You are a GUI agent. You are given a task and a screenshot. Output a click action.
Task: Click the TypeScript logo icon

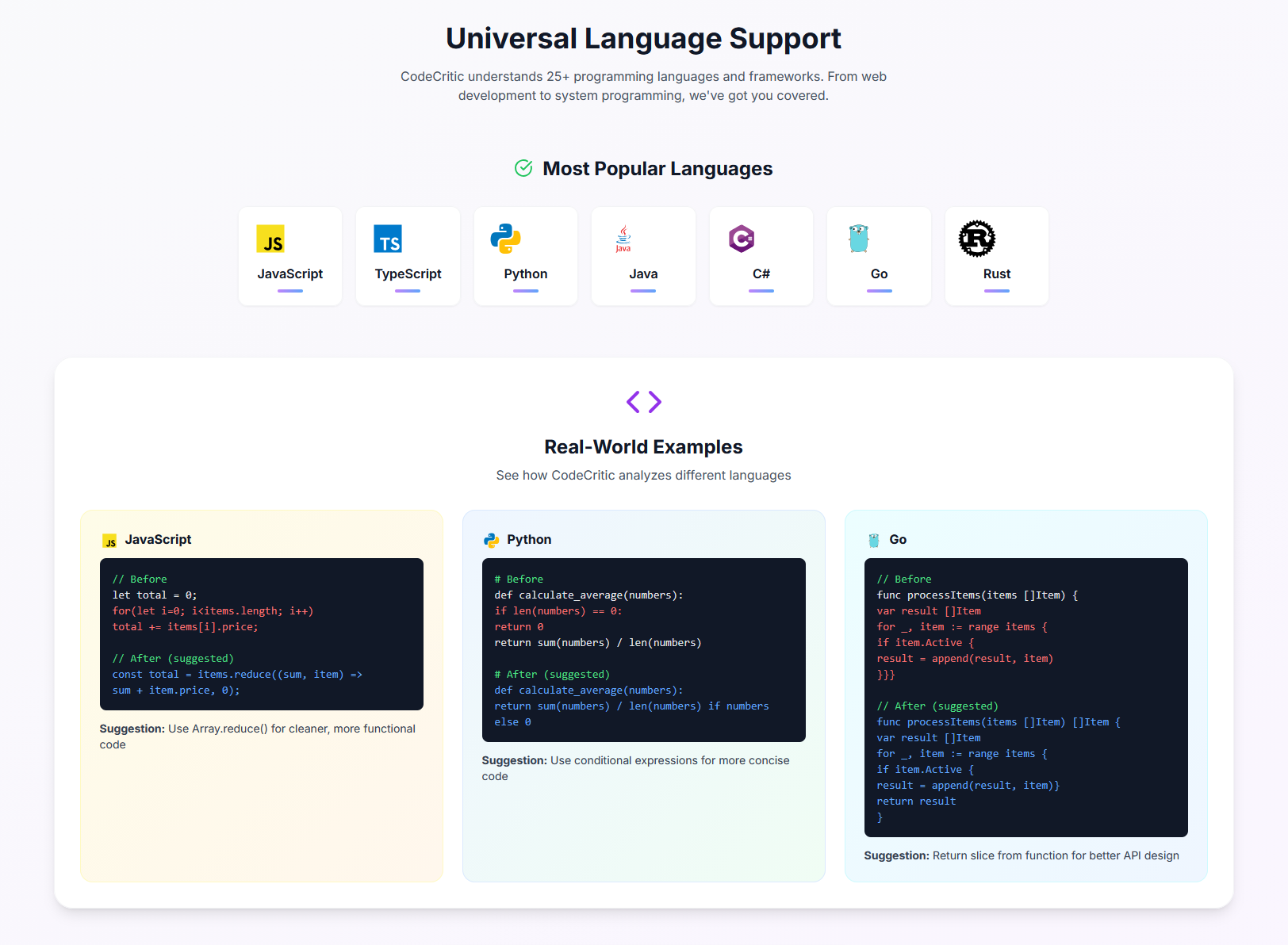387,239
